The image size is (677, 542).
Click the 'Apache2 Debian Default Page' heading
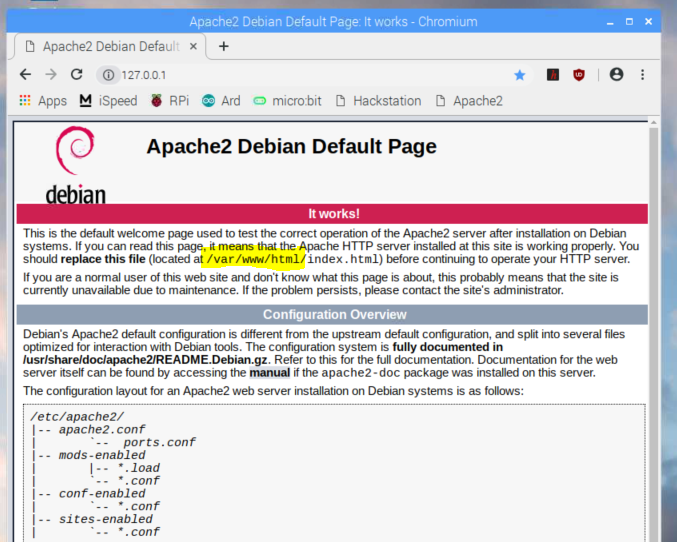[291, 146]
